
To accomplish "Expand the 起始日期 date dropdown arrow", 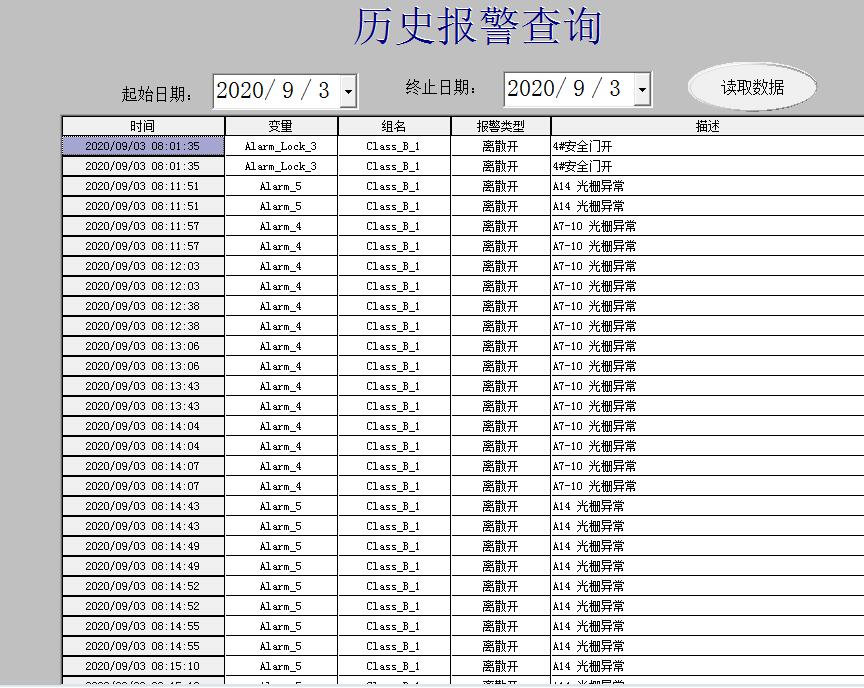I will click(x=347, y=91).
